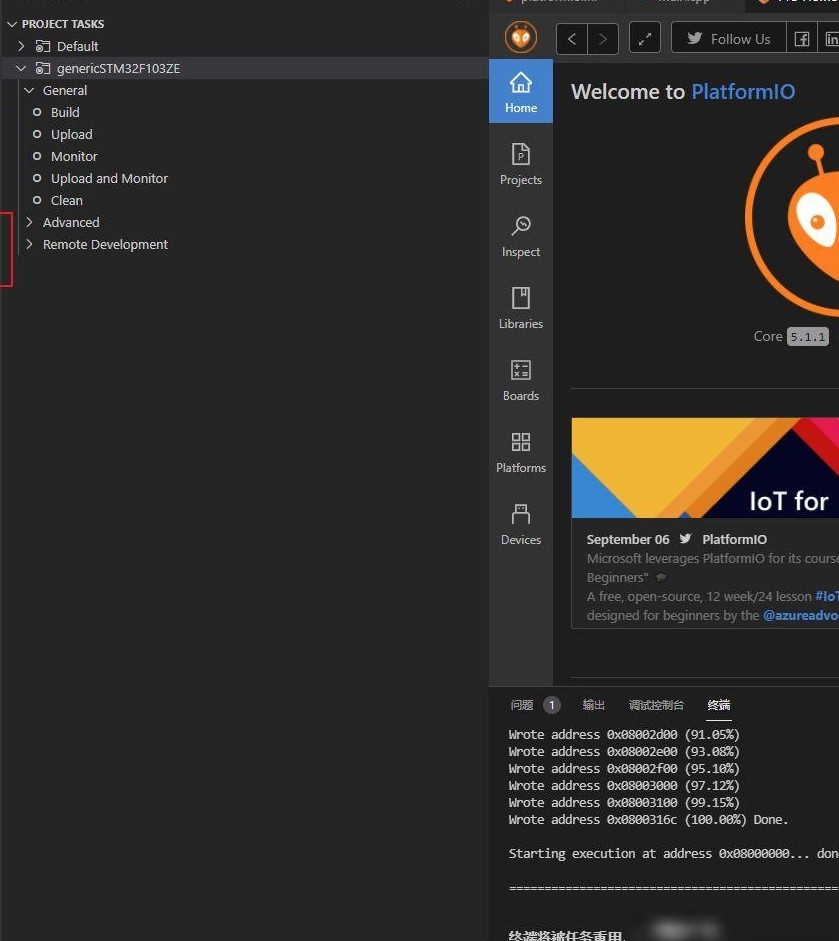
Task: Click the 'Wrote address 0x0800316c' terminal line
Action: (x=648, y=820)
